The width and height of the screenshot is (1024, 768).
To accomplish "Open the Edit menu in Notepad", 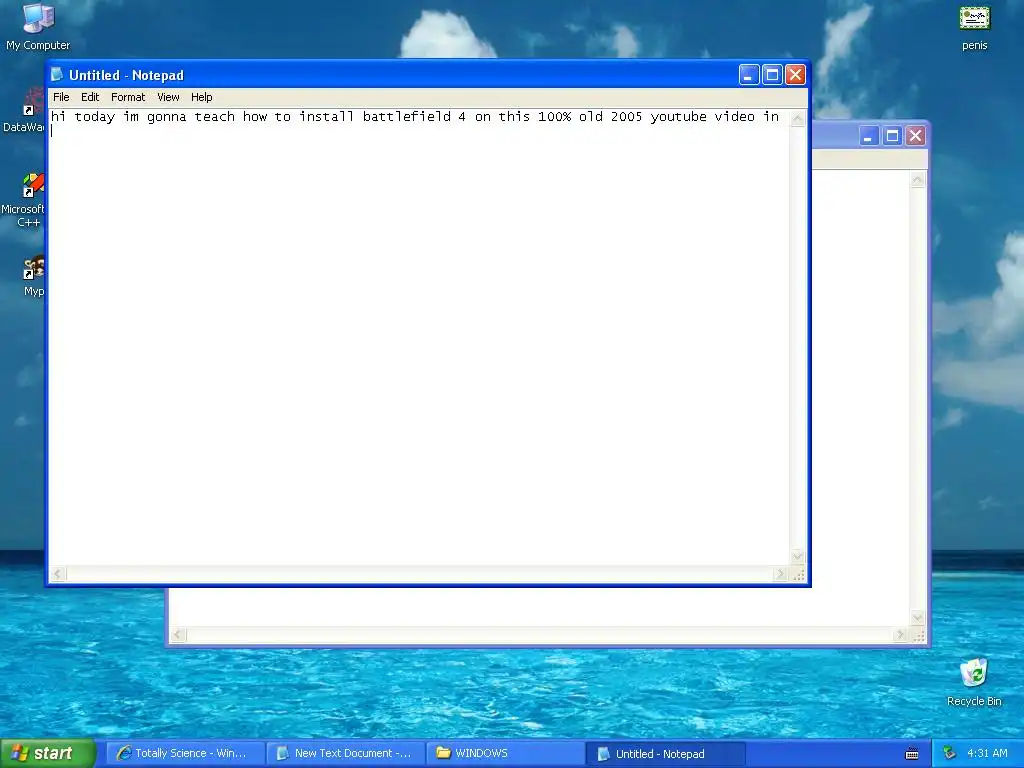I will (90, 97).
